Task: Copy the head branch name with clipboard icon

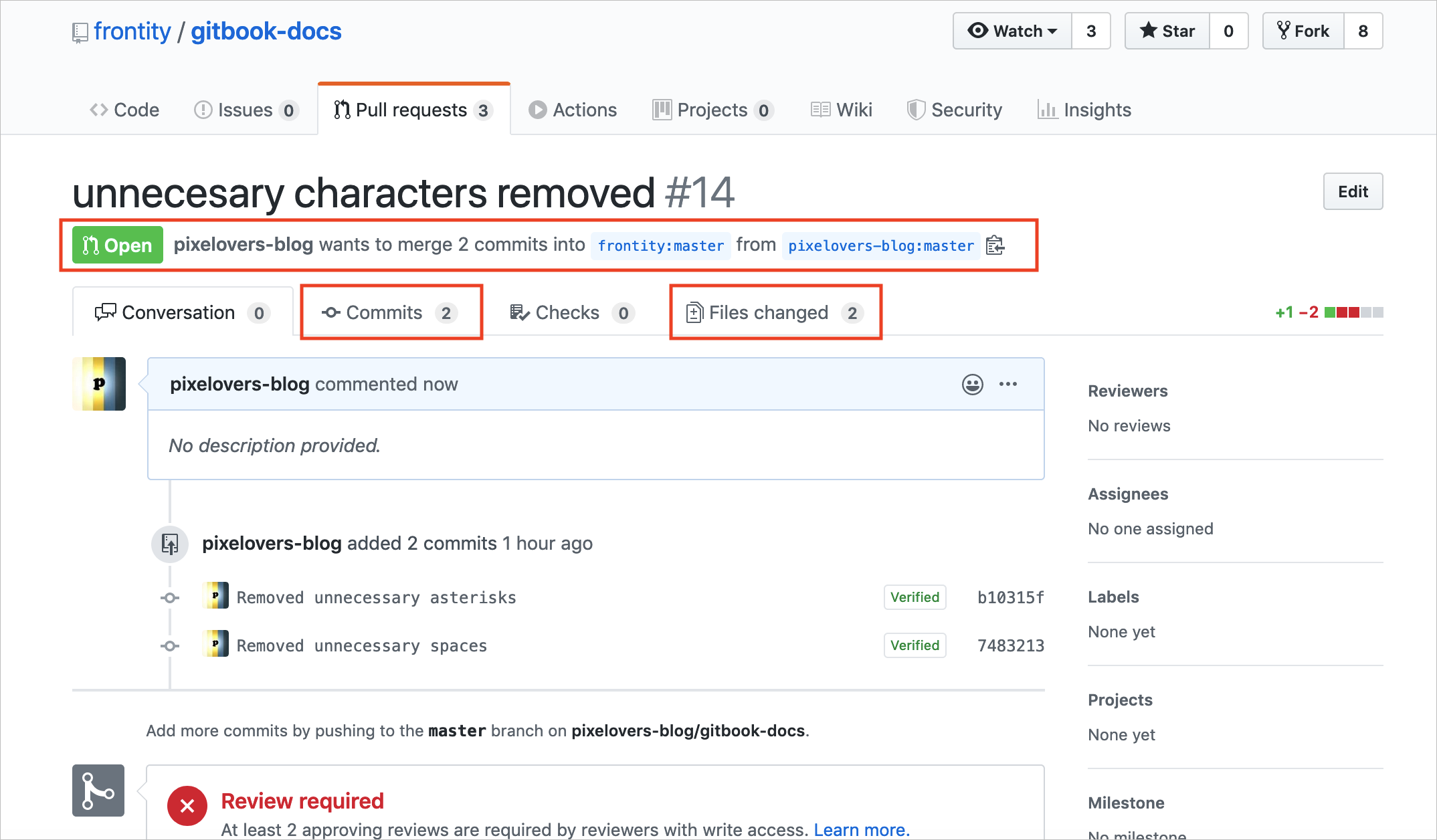Action: tap(995, 245)
